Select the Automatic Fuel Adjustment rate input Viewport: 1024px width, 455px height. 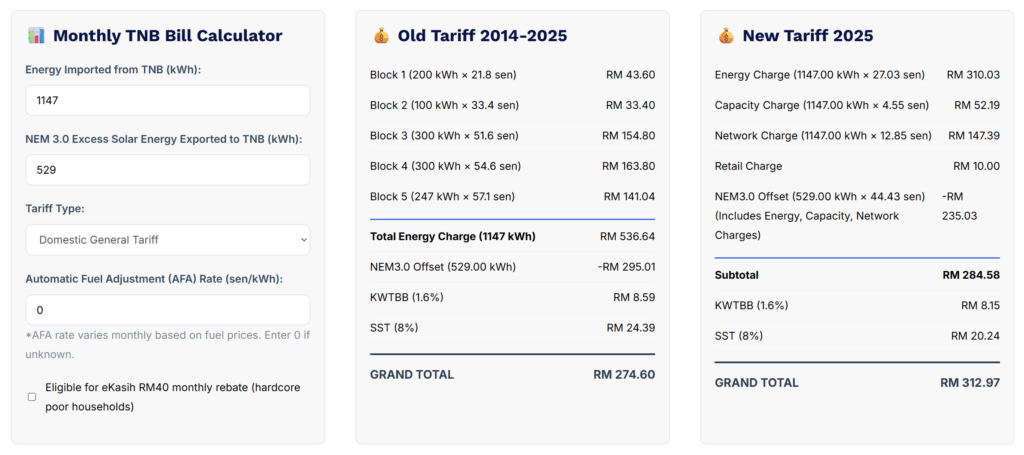[167, 310]
